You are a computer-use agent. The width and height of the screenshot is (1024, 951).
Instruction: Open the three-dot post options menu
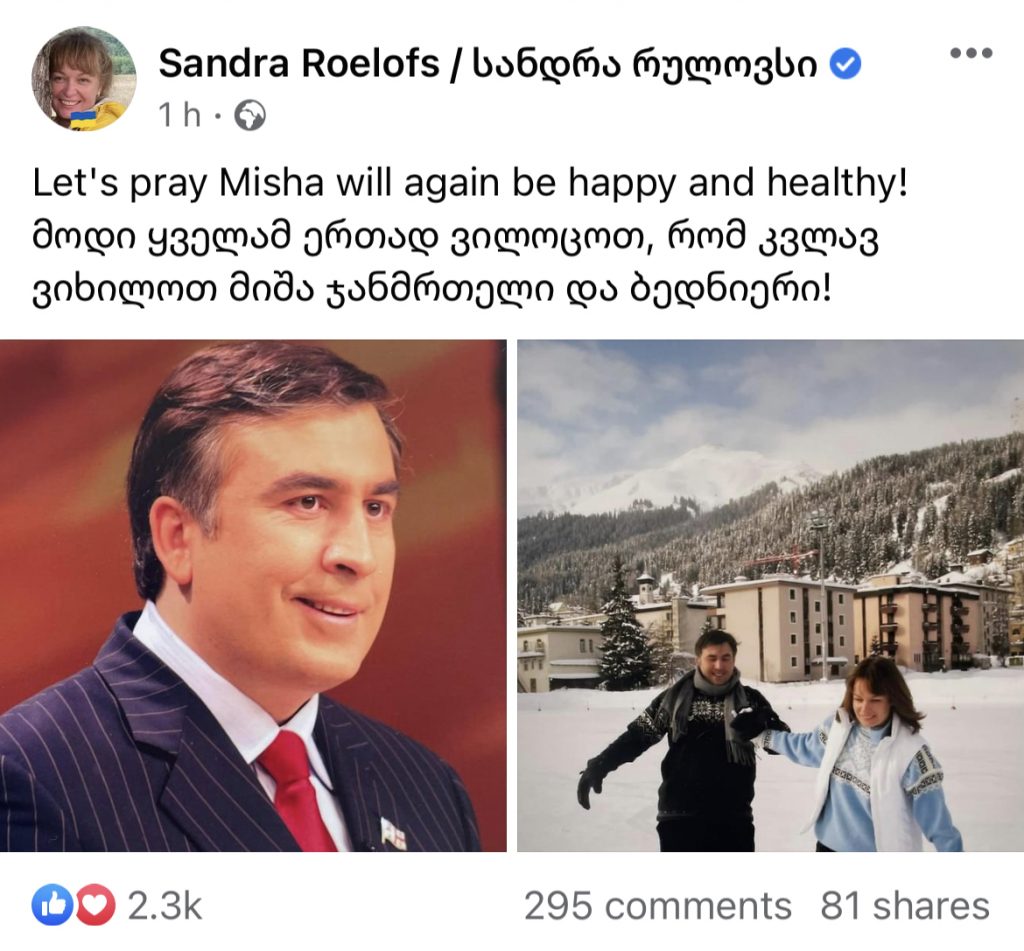click(970, 52)
